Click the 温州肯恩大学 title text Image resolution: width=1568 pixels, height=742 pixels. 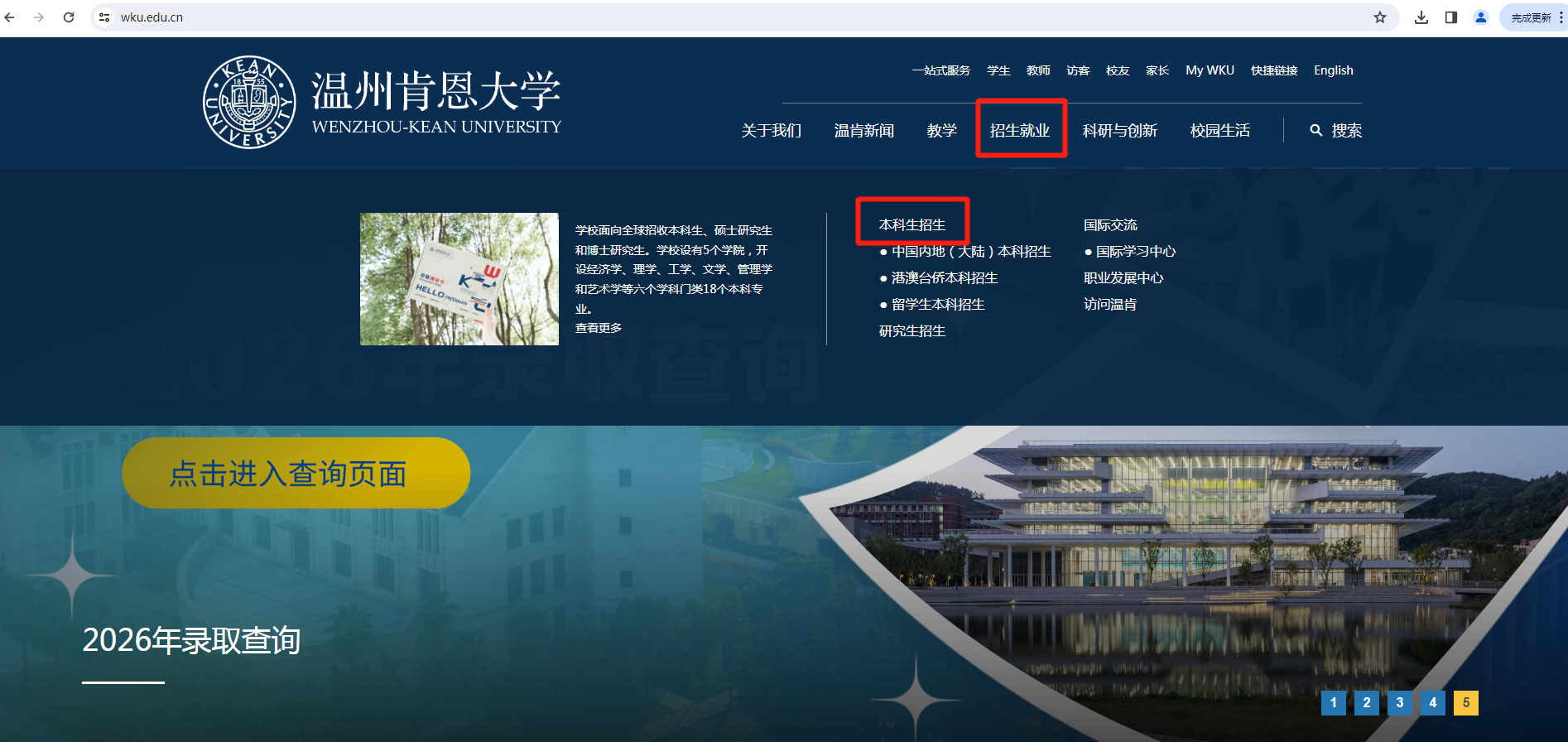coord(436,91)
